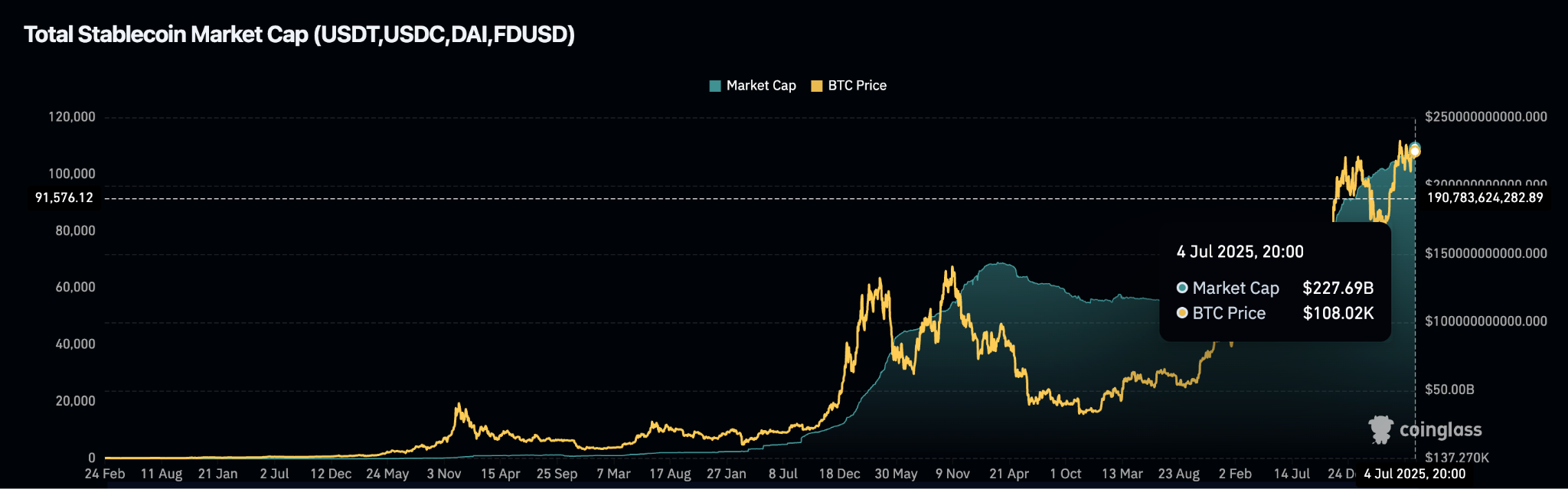Image resolution: width=1568 pixels, height=489 pixels.
Task: Click the yellow dot beside tooltip BTC Price
Action: [x=1182, y=313]
